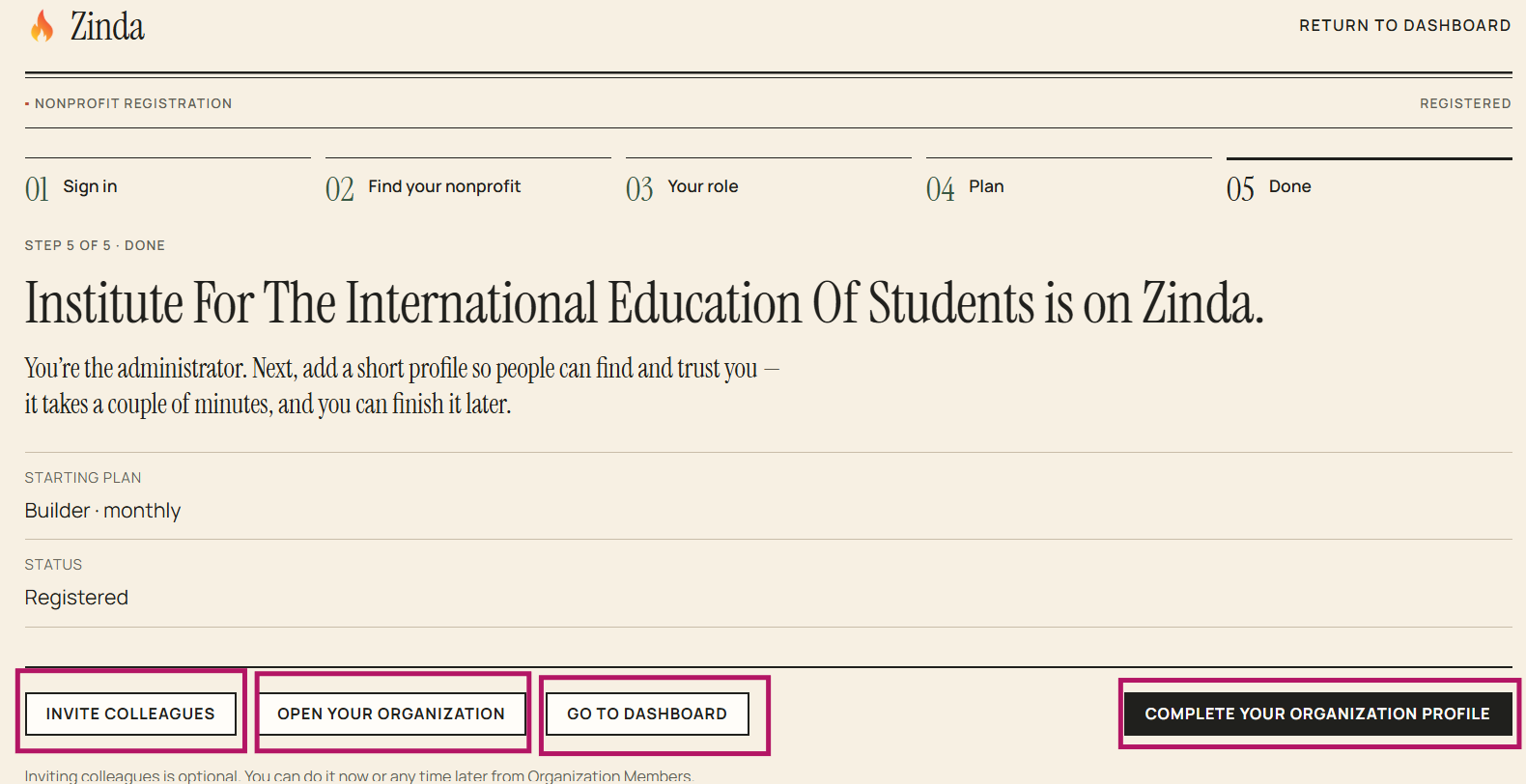Click the 'Step 5 of 5 · Done' text
Screen dimensions: 1526x784
tap(95, 245)
